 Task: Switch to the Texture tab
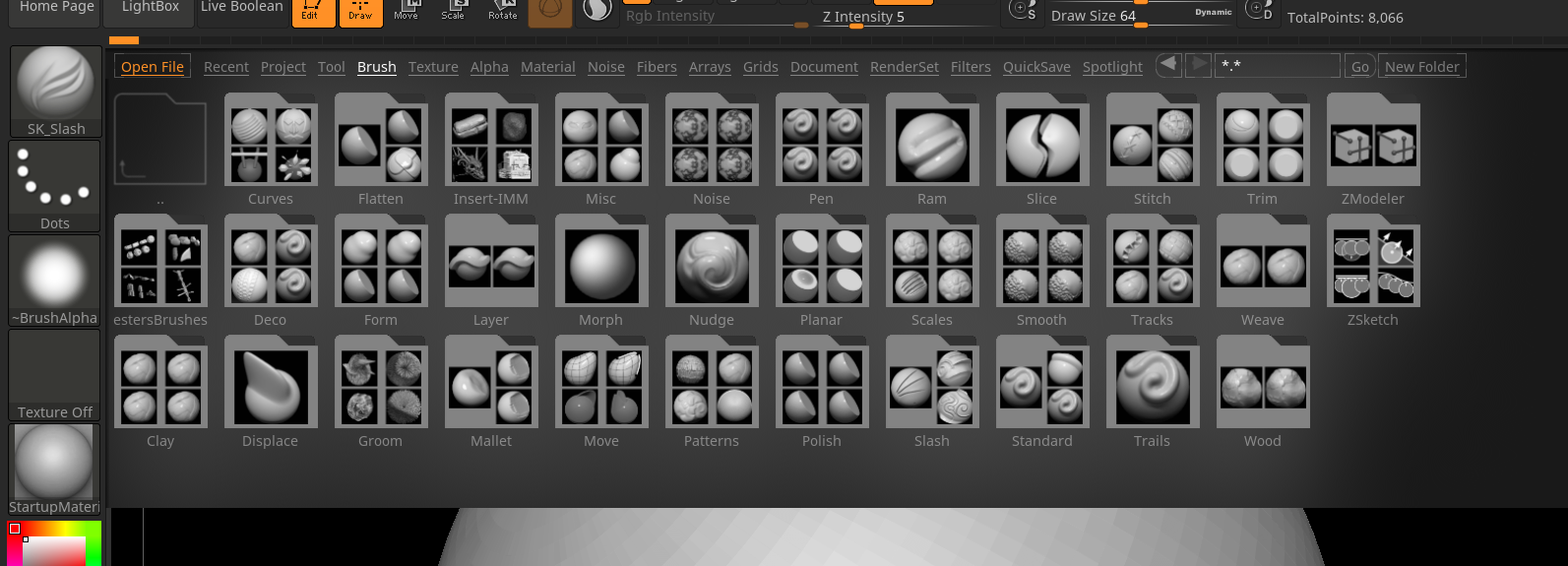pyautogui.click(x=433, y=67)
